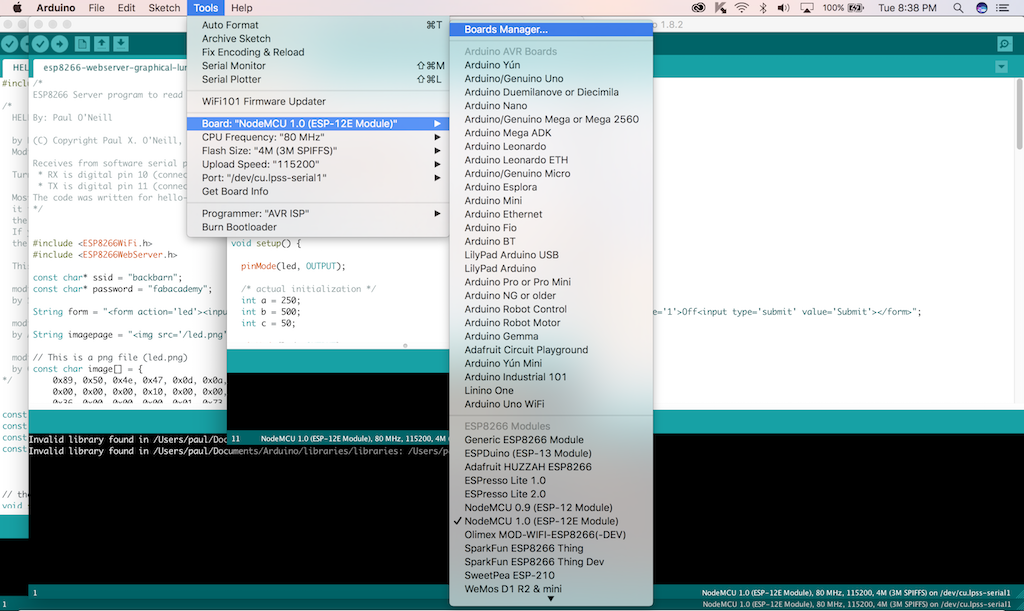Expand the Flash Size 4M submenu
The width and height of the screenshot is (1024, 611).
(318, 151)
